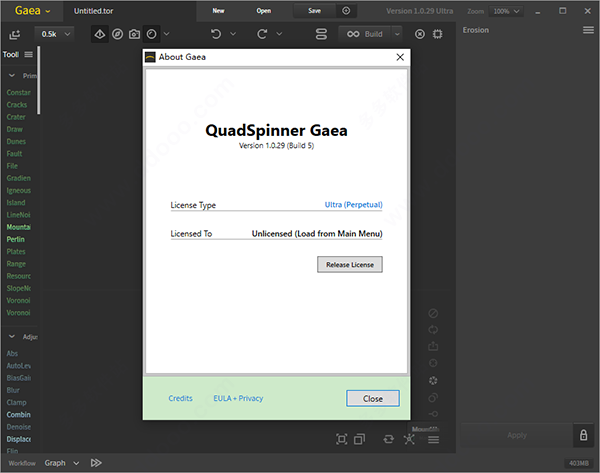Select the Constant node
This screenshot has width=600, height=473.
[18, 93]
